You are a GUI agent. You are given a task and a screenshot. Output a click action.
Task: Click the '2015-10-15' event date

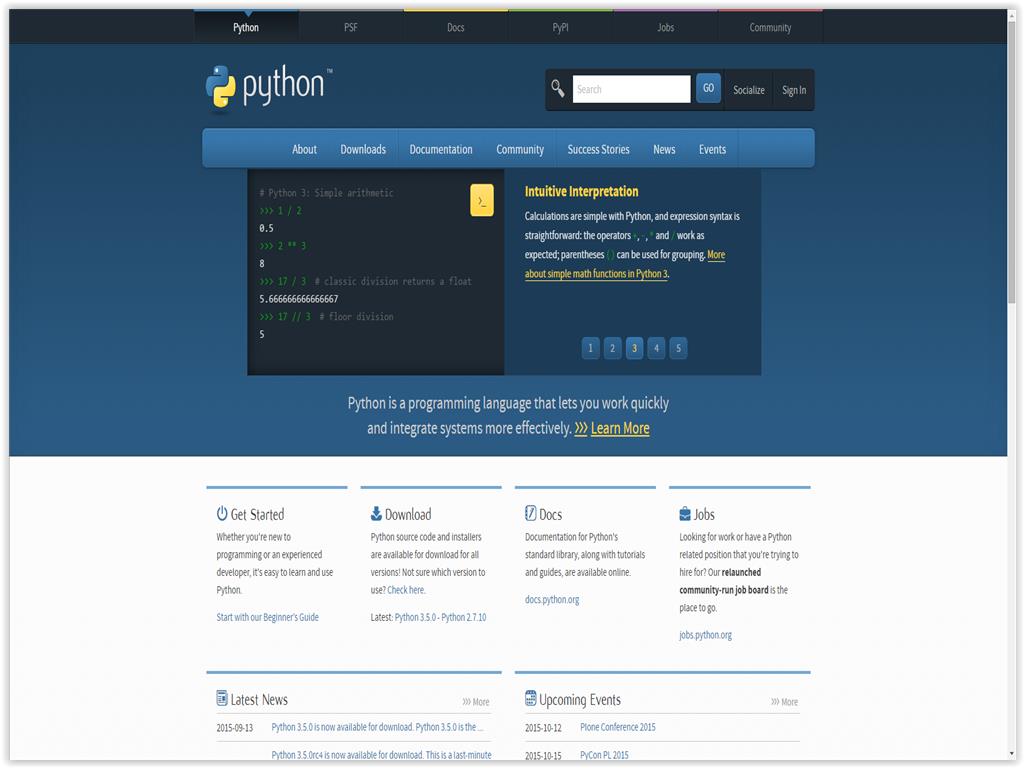[543, 756]
